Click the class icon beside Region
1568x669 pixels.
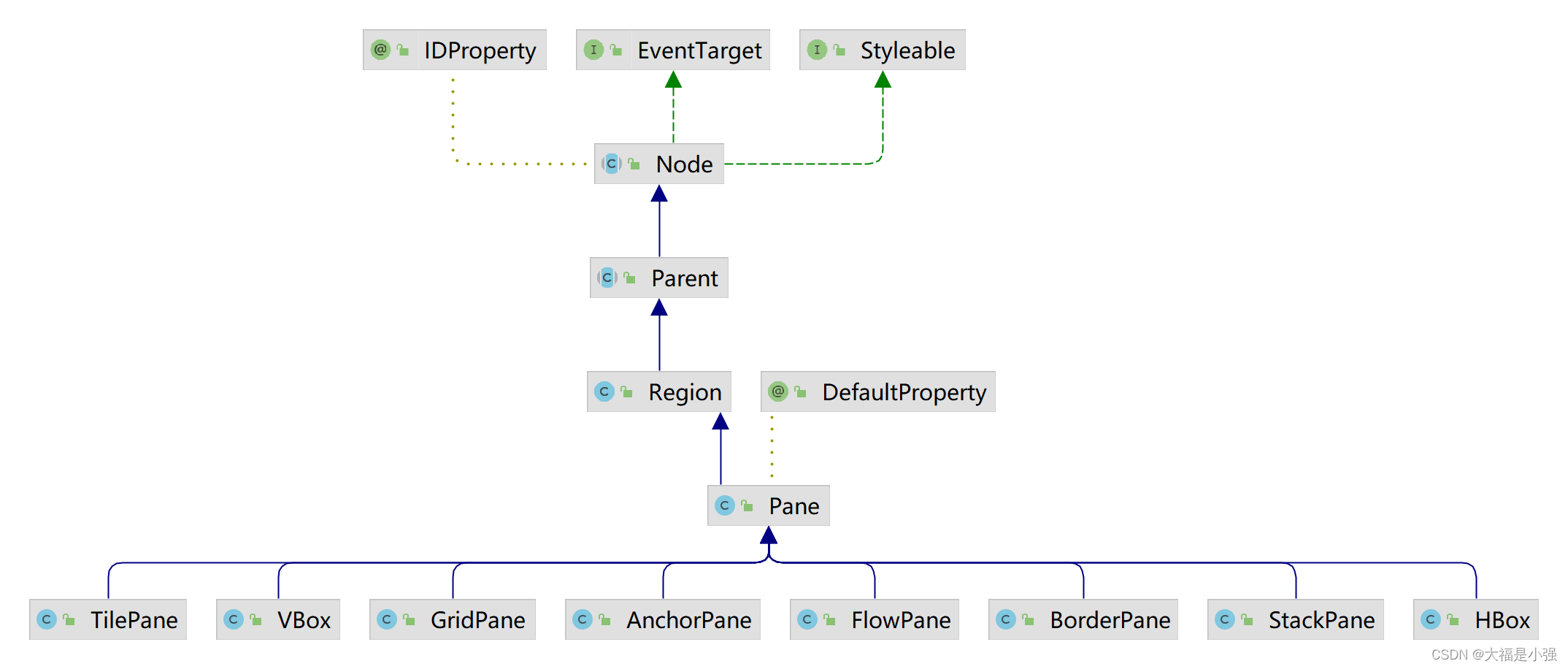pyautogui.click(x=604, y=391)
